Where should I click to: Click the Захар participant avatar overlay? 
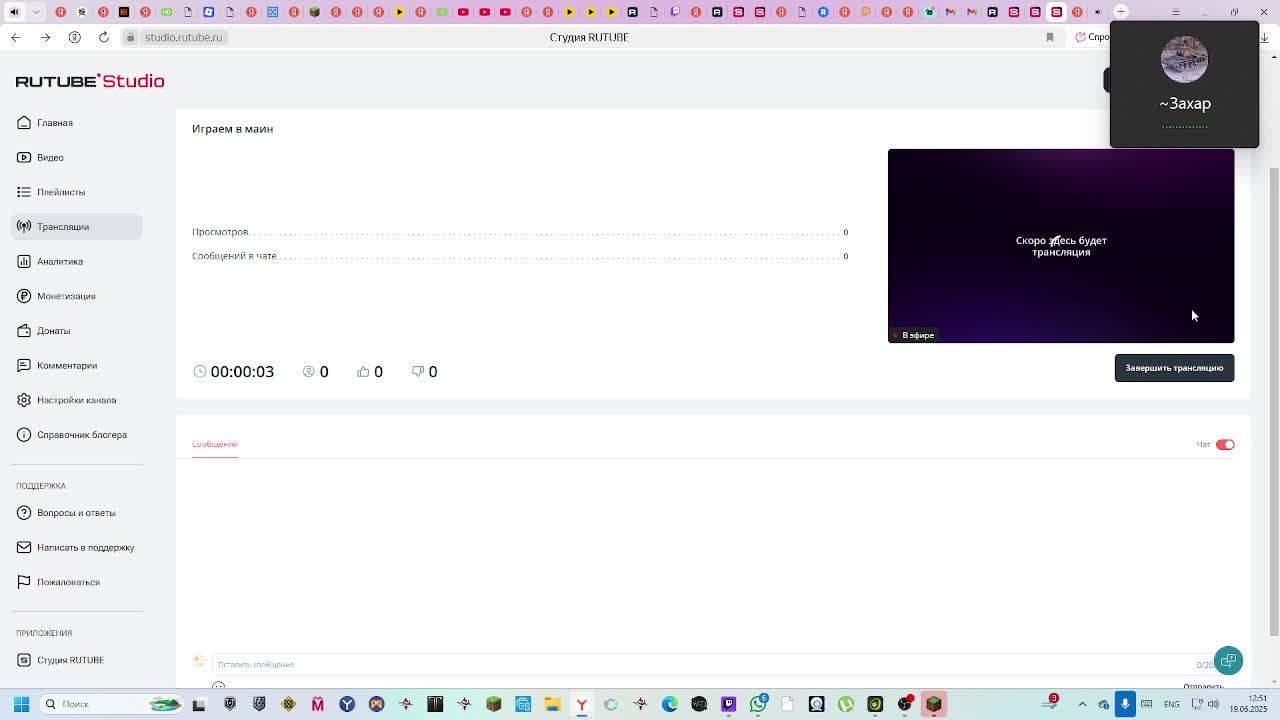1184,59
